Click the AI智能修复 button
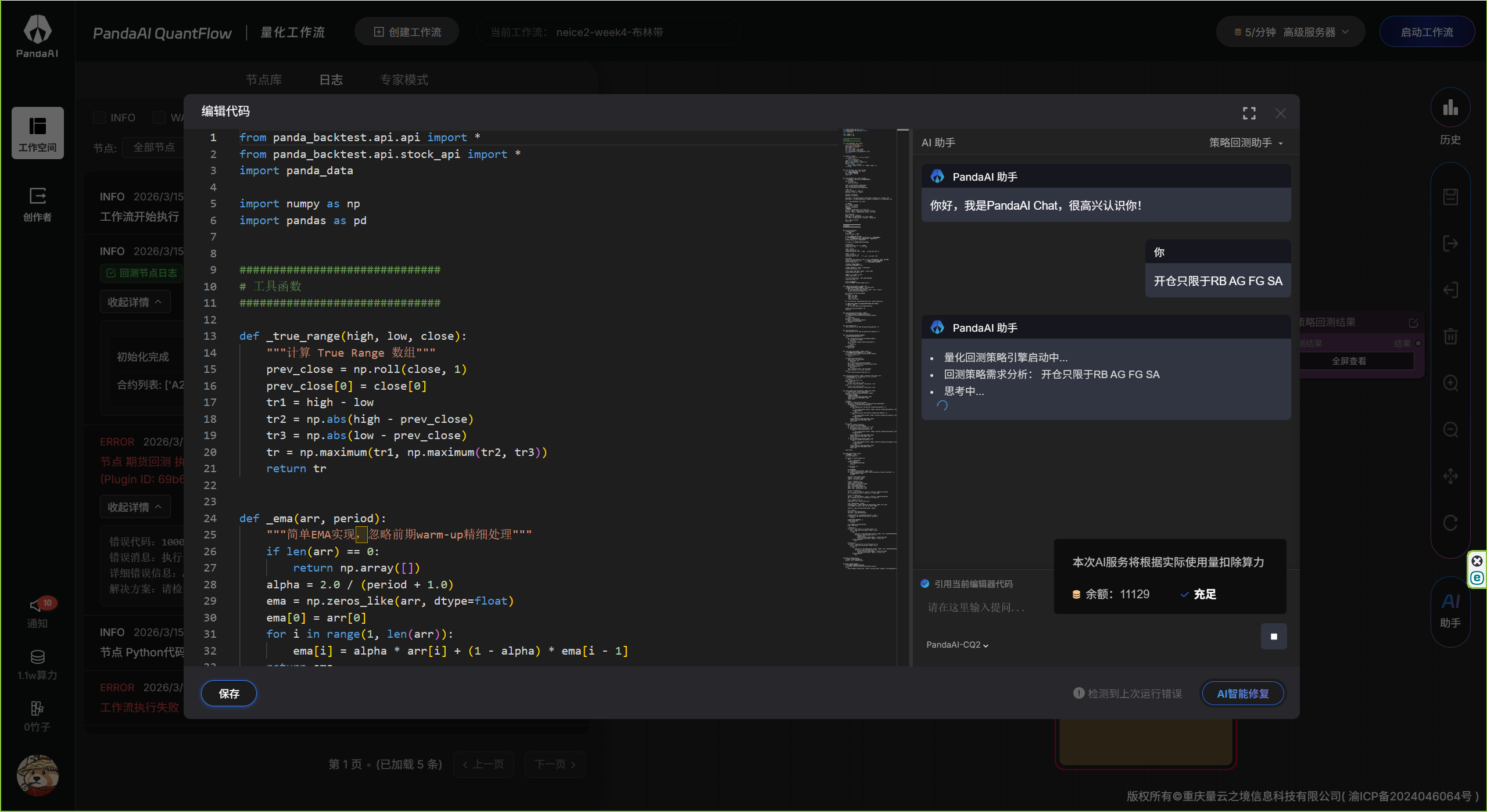The image size is (1487, 812). [x=1243, y=694]
